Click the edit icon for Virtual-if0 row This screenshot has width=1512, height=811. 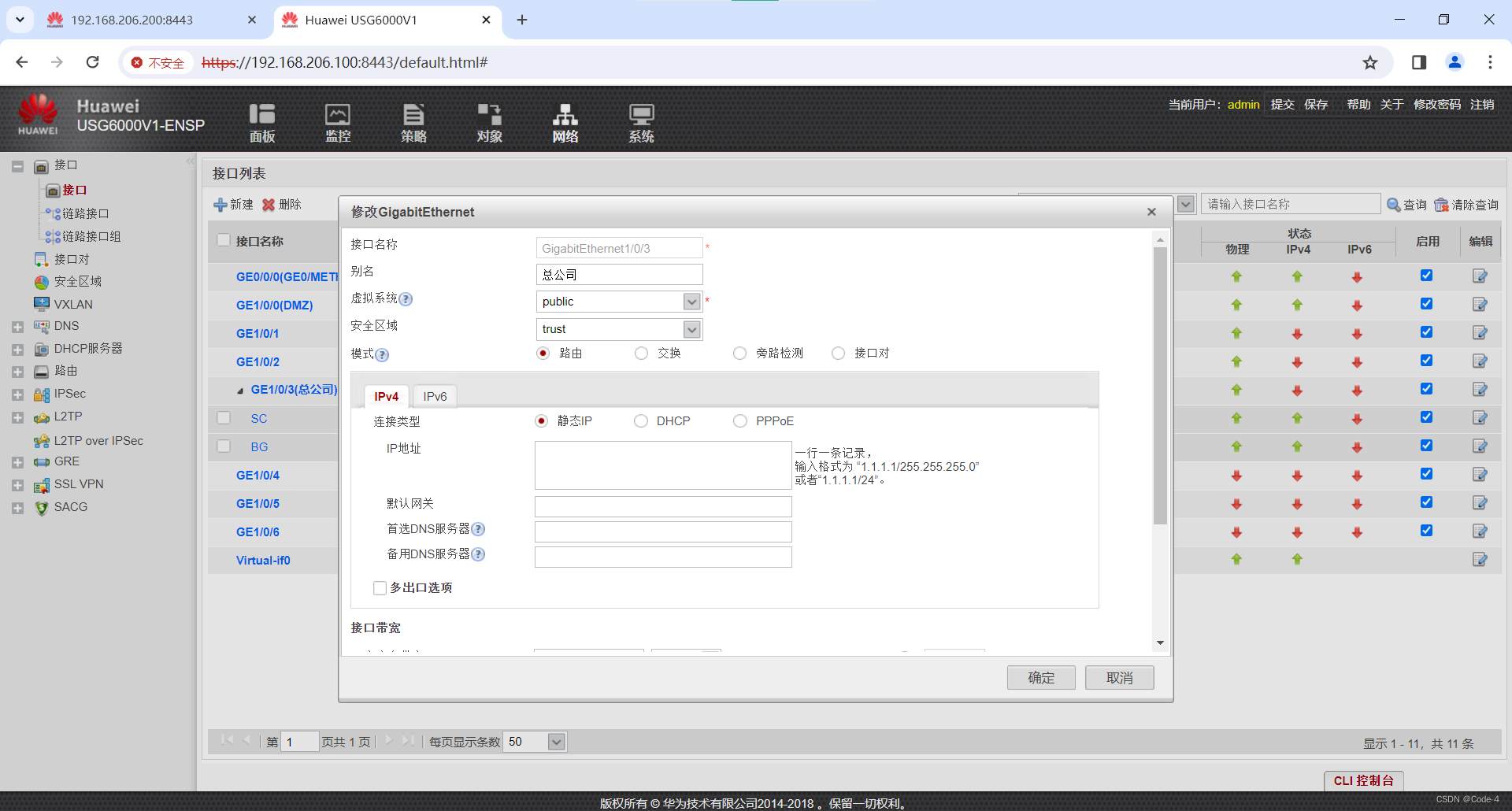1480,560
